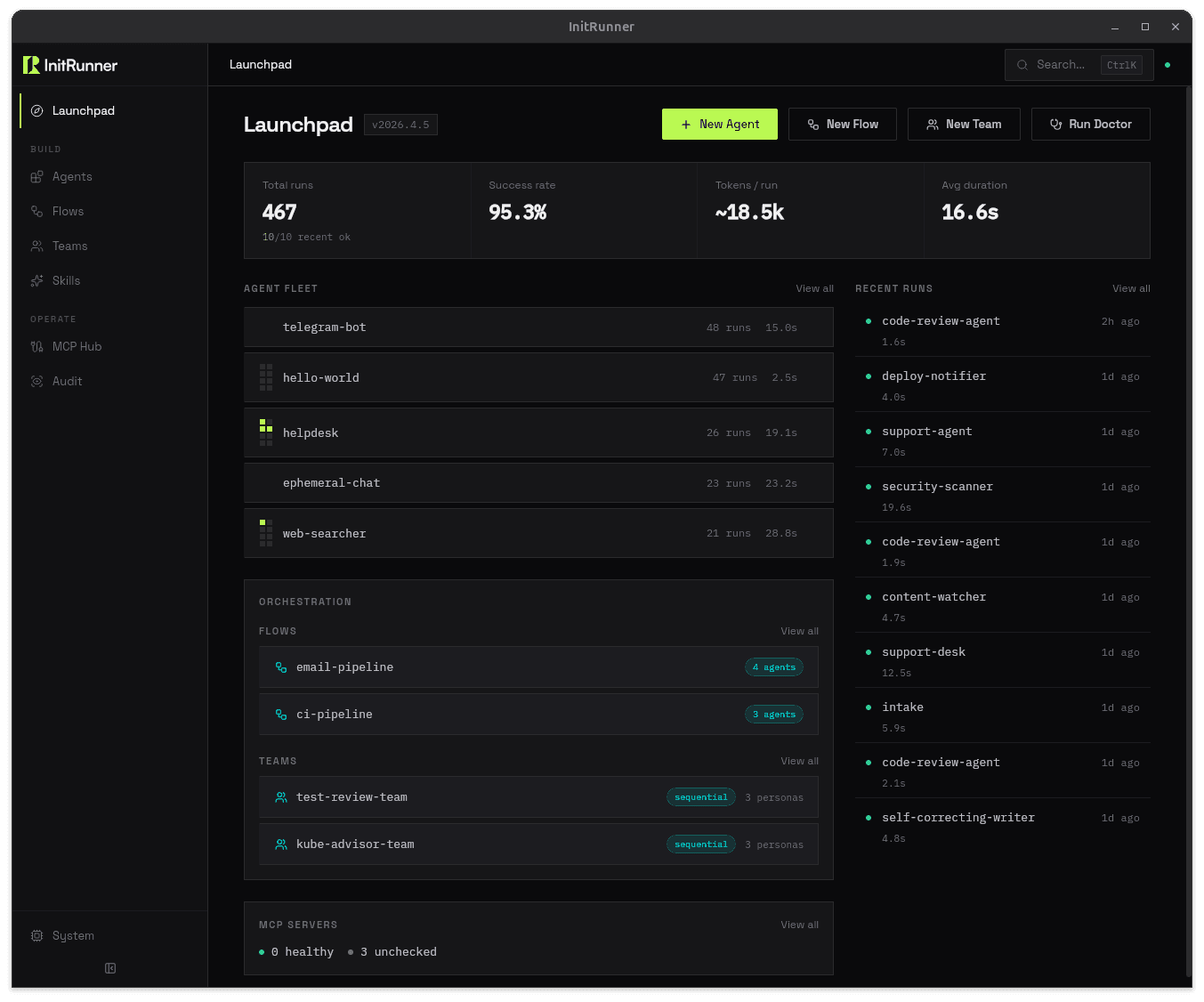Click the people icon on New Team
Image resolution: width=1204 pixels, height=1002 pixels.
(x=933, y=125)
